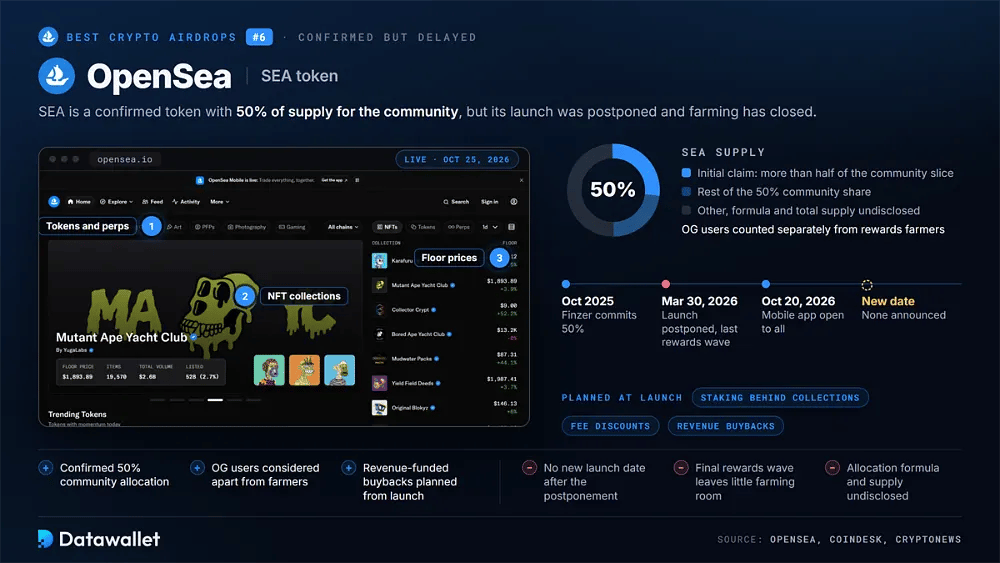
Task: Click the Yield Field Deeds avatar
Action: [379, 383]
